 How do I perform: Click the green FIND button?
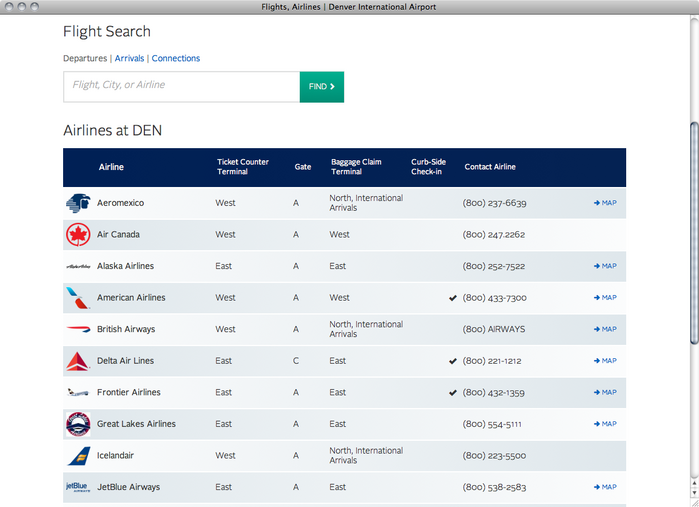[x=322, y=87]
